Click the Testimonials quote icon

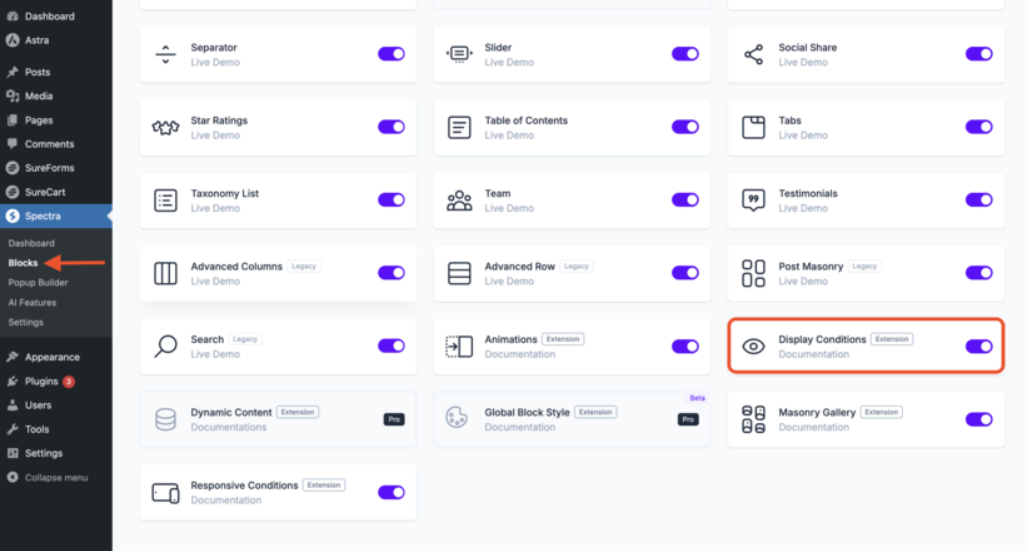pyautogui.click(x=753, y=200)
